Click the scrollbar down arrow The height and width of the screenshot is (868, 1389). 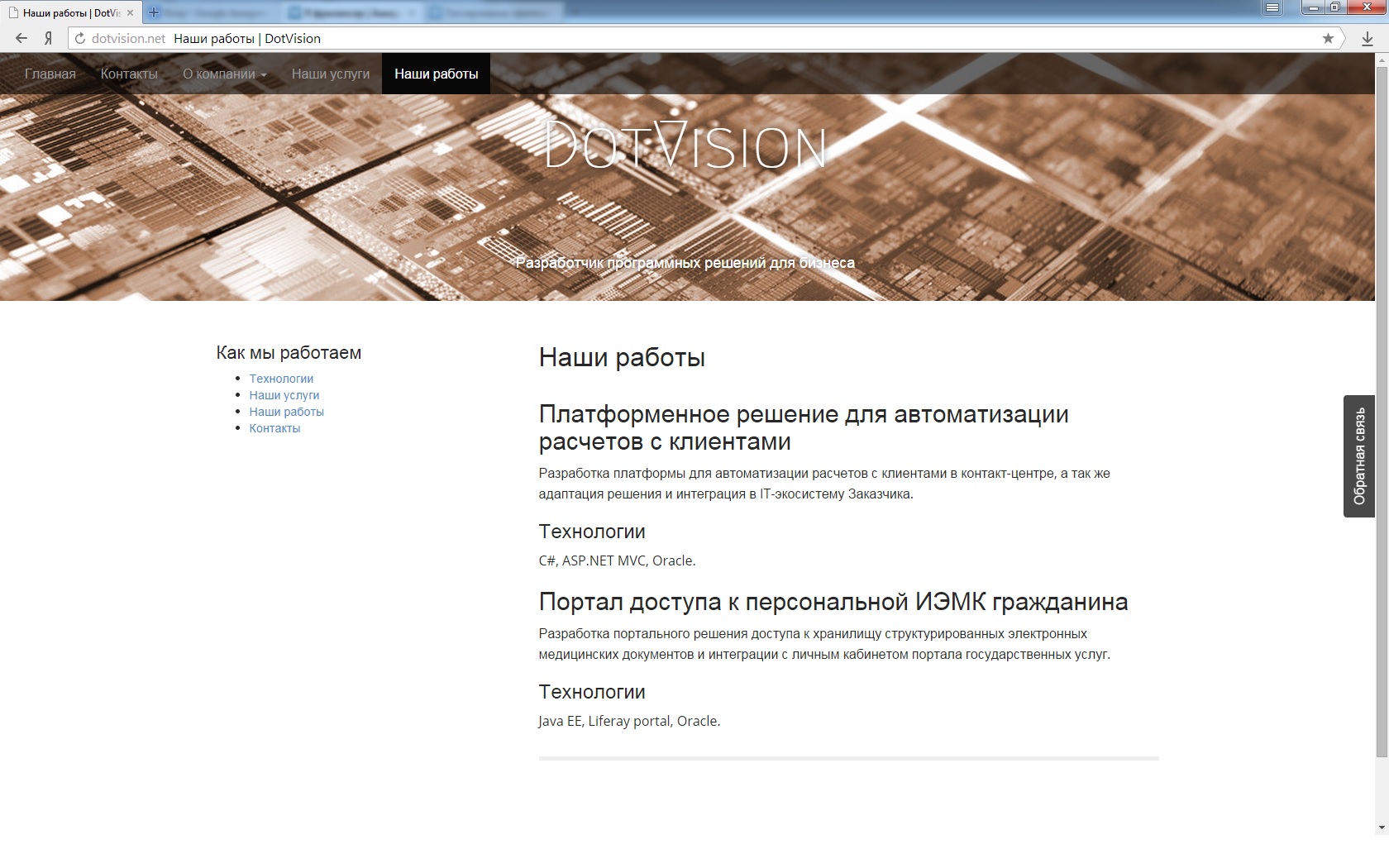(x=1382, y=827)
